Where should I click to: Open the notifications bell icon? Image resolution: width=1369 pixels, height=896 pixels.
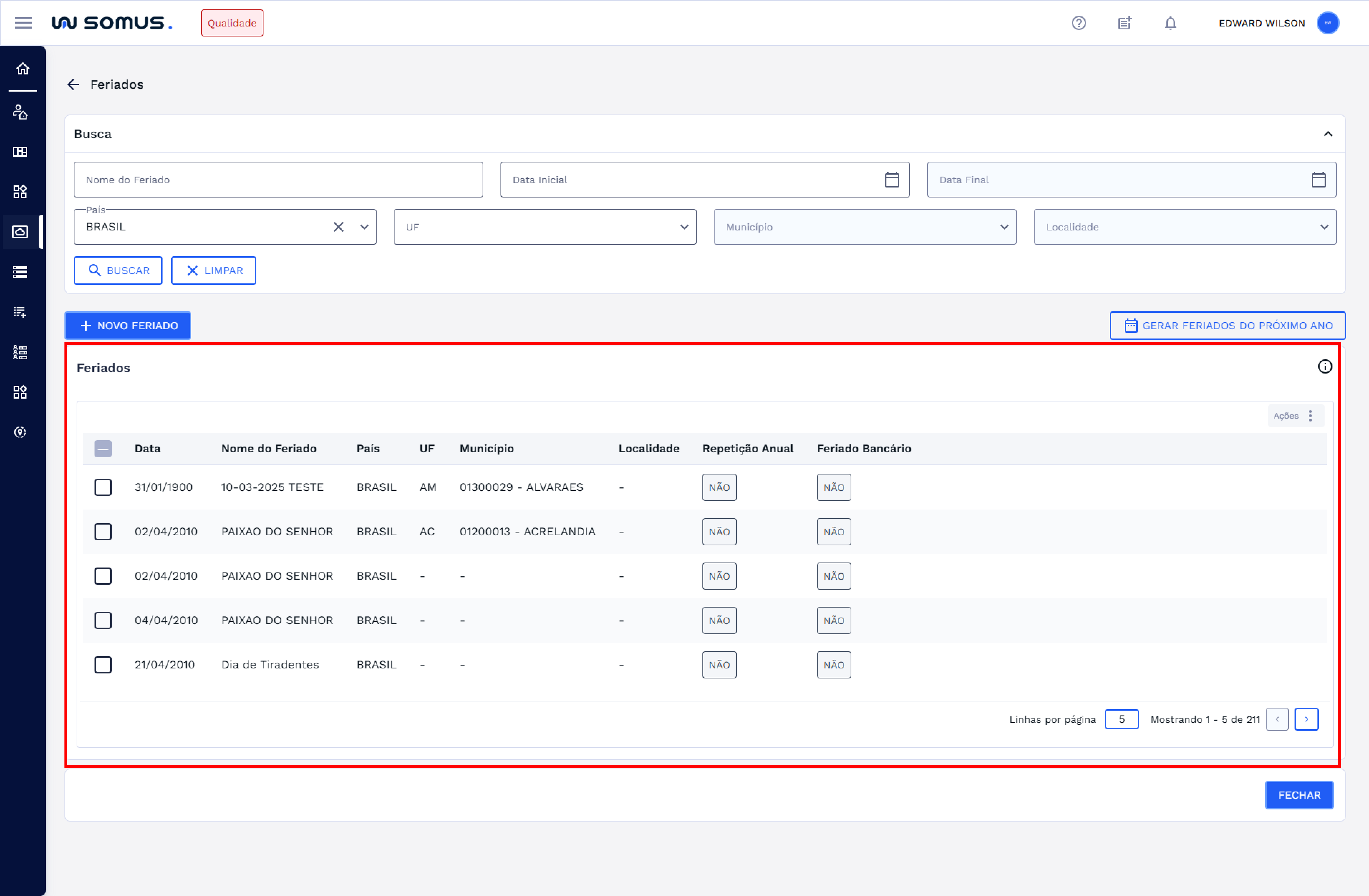[1170, 23]
